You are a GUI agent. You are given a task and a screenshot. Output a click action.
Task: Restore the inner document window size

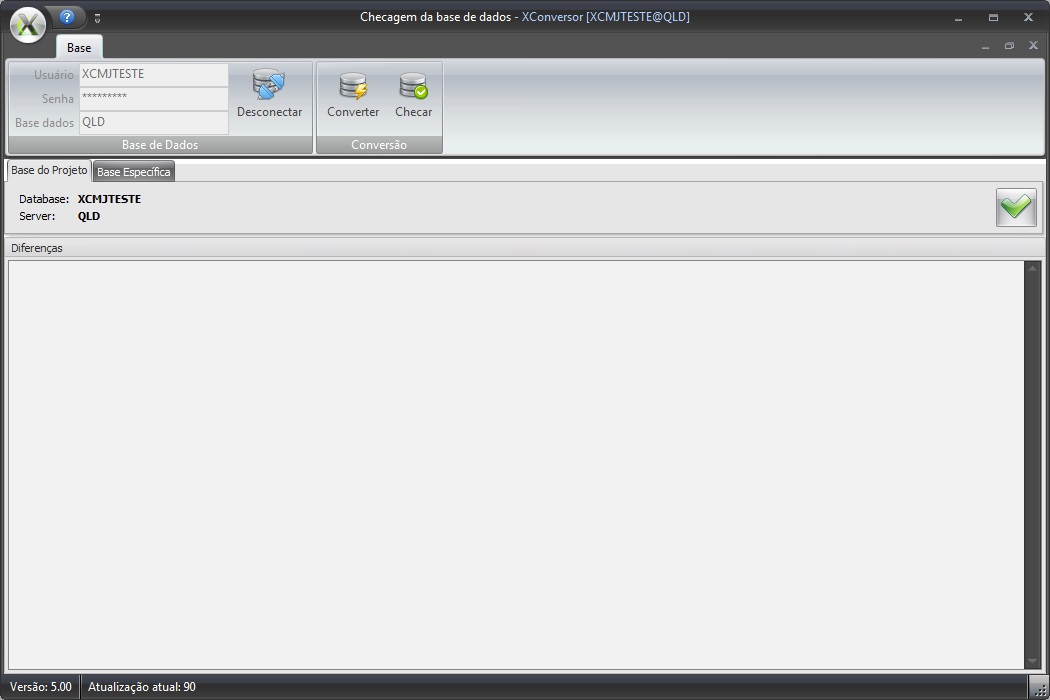point(1009,46)
